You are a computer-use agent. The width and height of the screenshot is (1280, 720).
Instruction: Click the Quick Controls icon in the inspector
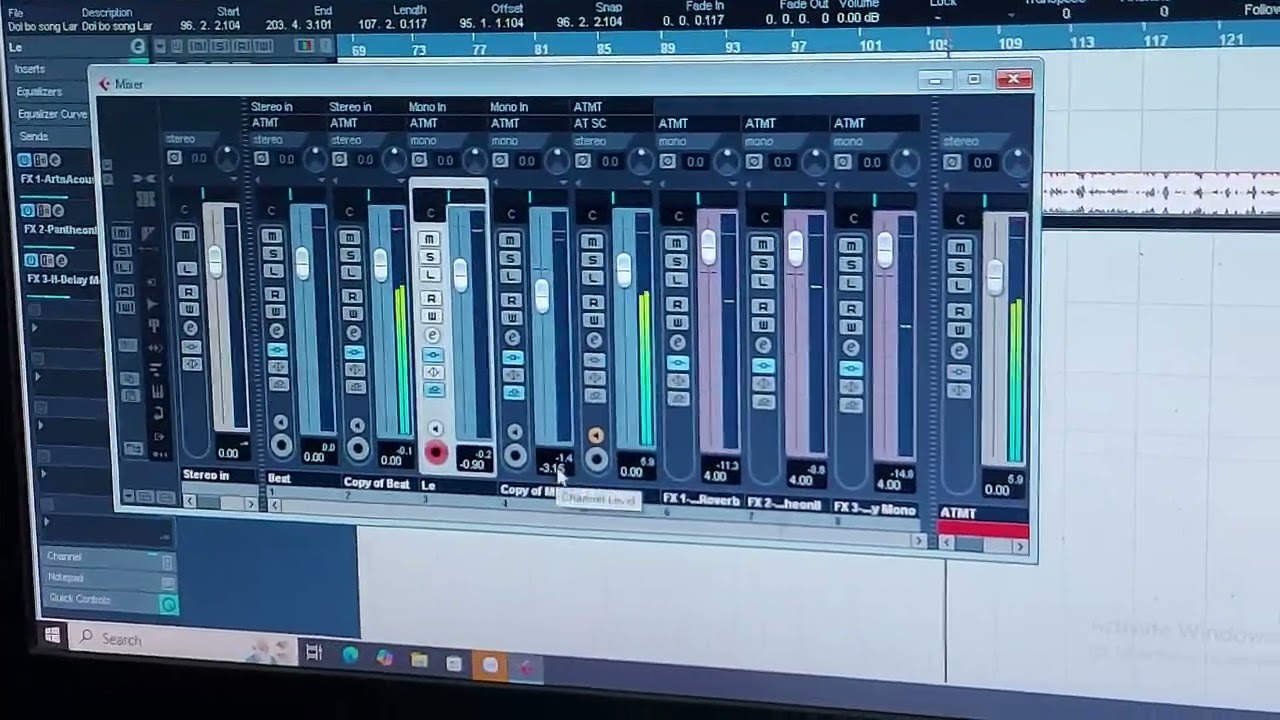(168, 604)
